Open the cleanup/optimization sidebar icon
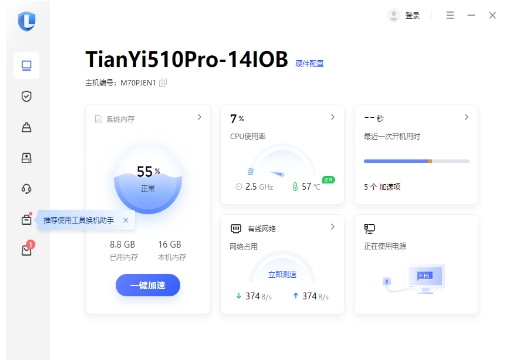Screen dimensions: 522x360 tap(26, 127)
